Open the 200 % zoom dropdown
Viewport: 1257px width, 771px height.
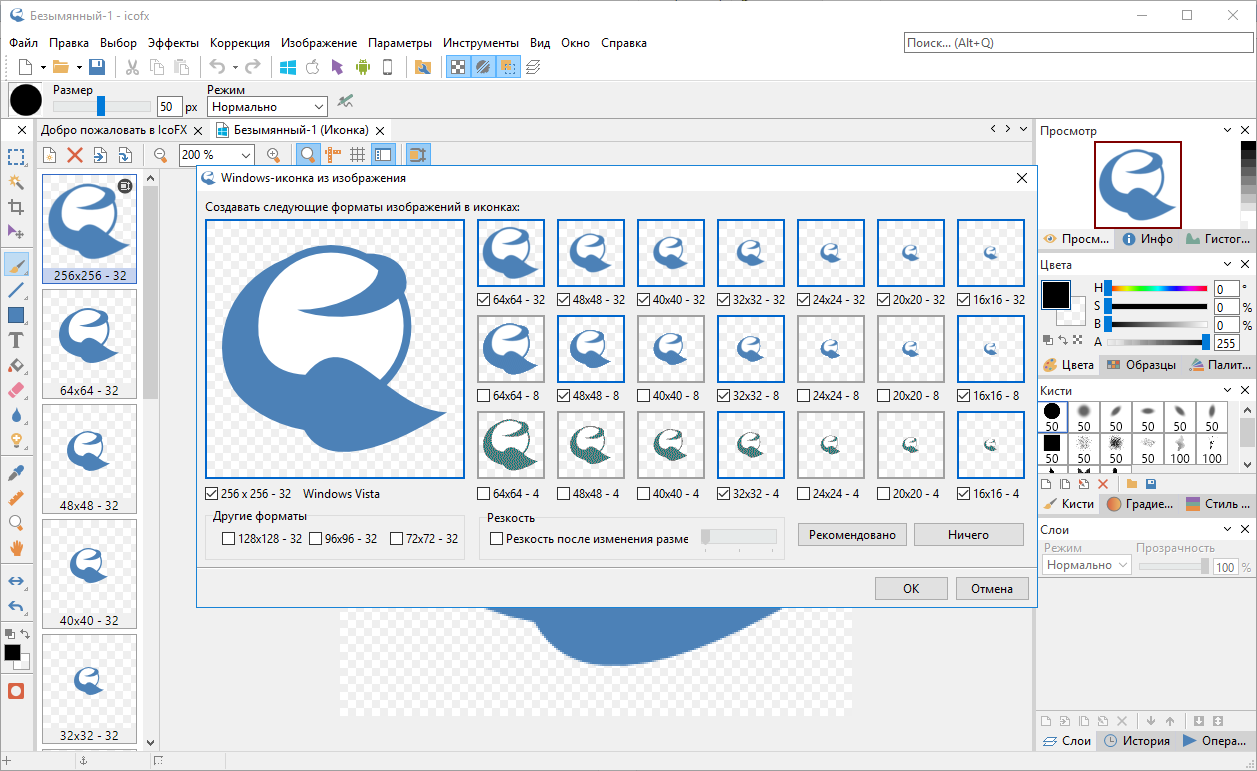coord(216,155)
